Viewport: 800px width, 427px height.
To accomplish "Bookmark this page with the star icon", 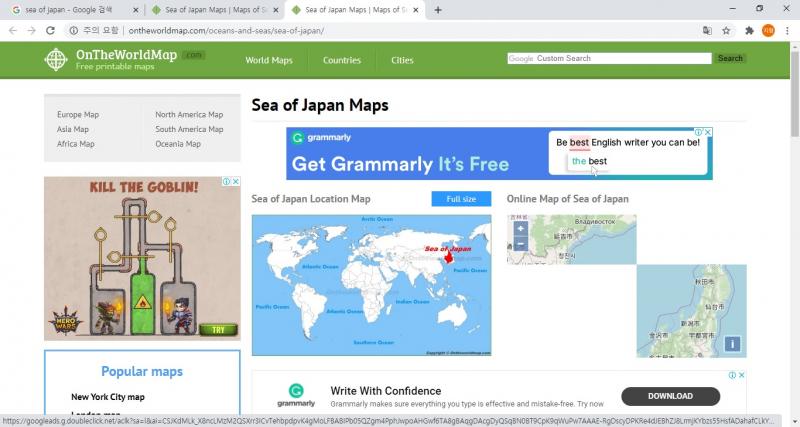I will (728, 31).
